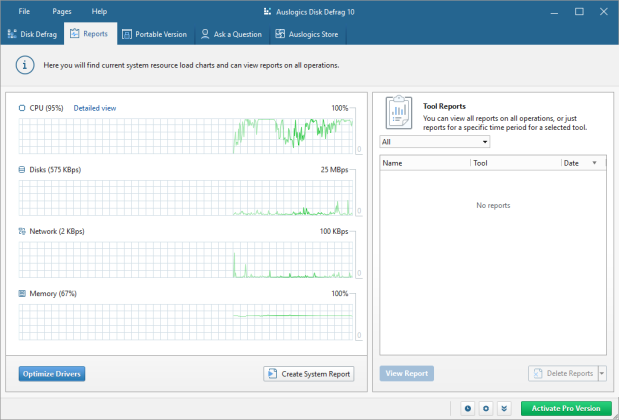Click the CPU chart icon
619x420 pixels.
(x=22, y=108)
